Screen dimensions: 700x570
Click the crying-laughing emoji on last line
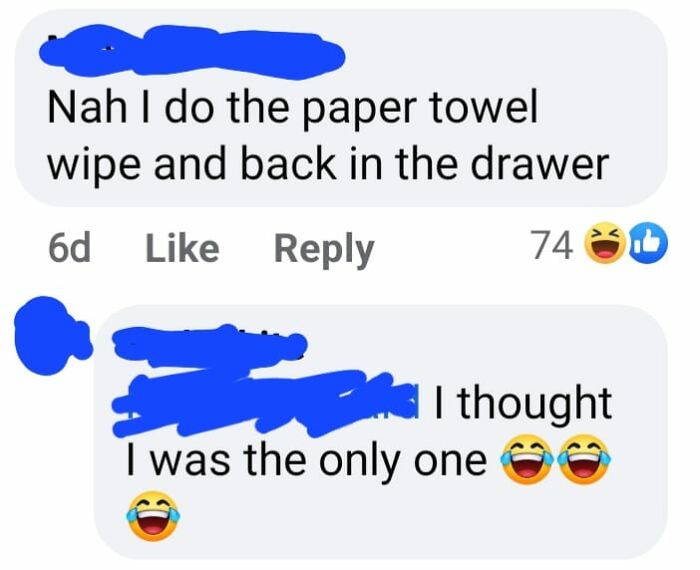[154, 516]
